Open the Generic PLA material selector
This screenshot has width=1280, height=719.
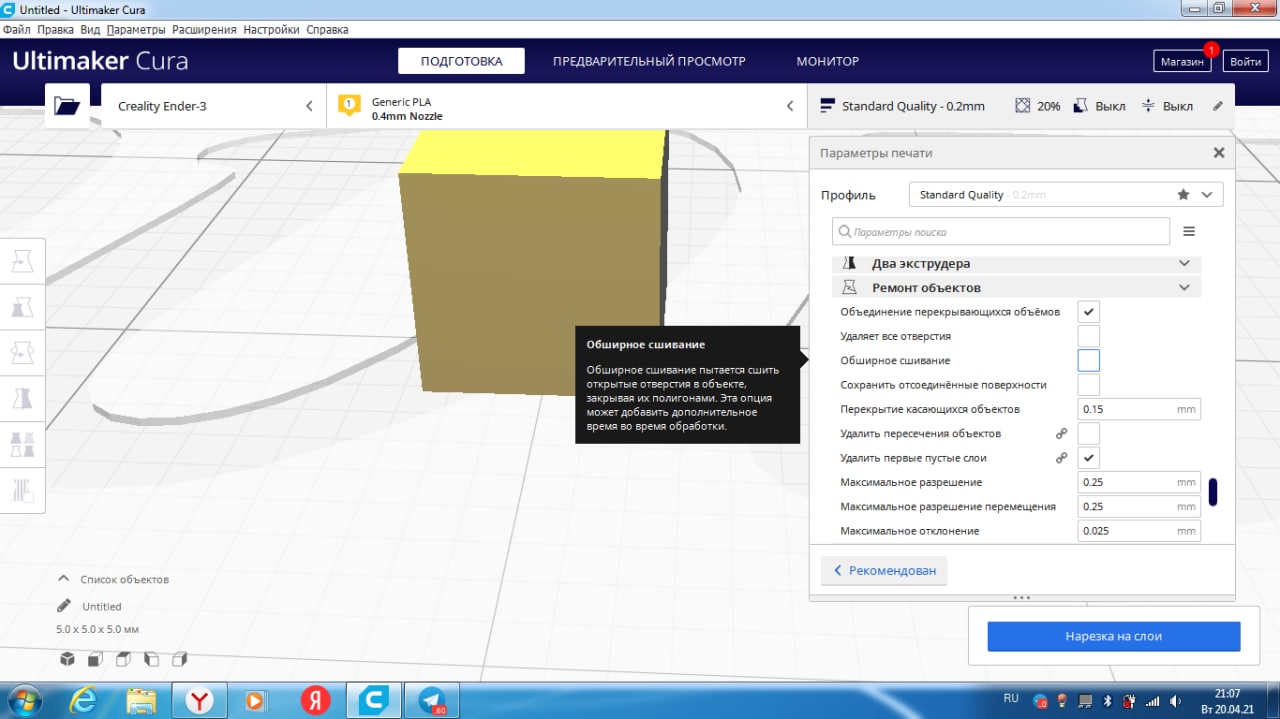(567, 106)
